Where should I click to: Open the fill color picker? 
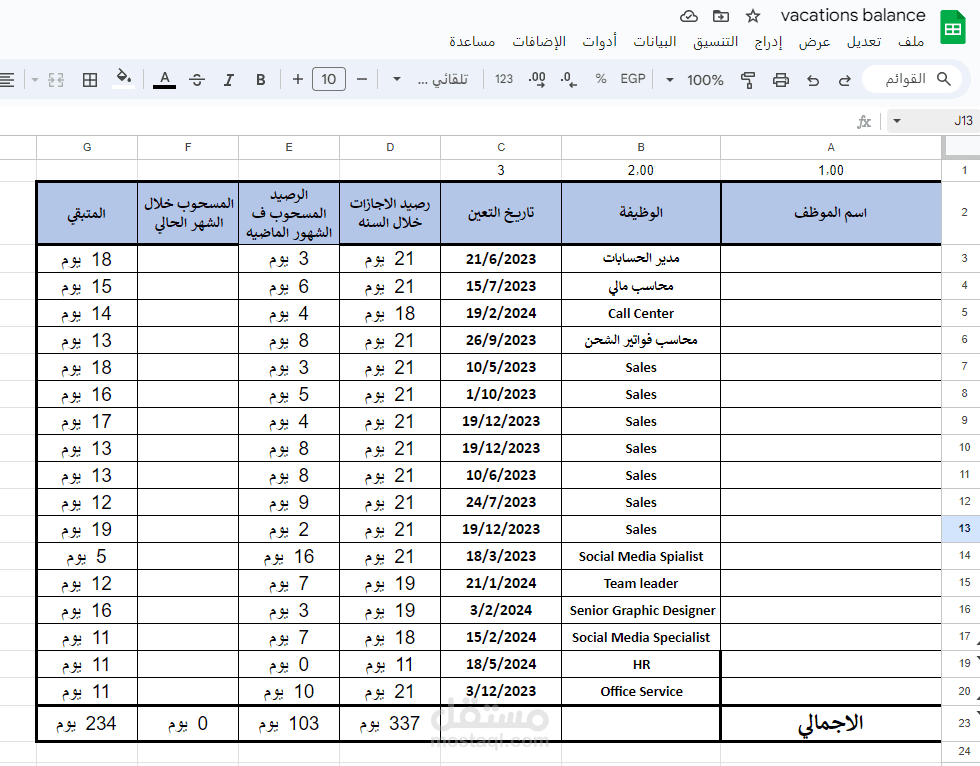coord(123,79)
